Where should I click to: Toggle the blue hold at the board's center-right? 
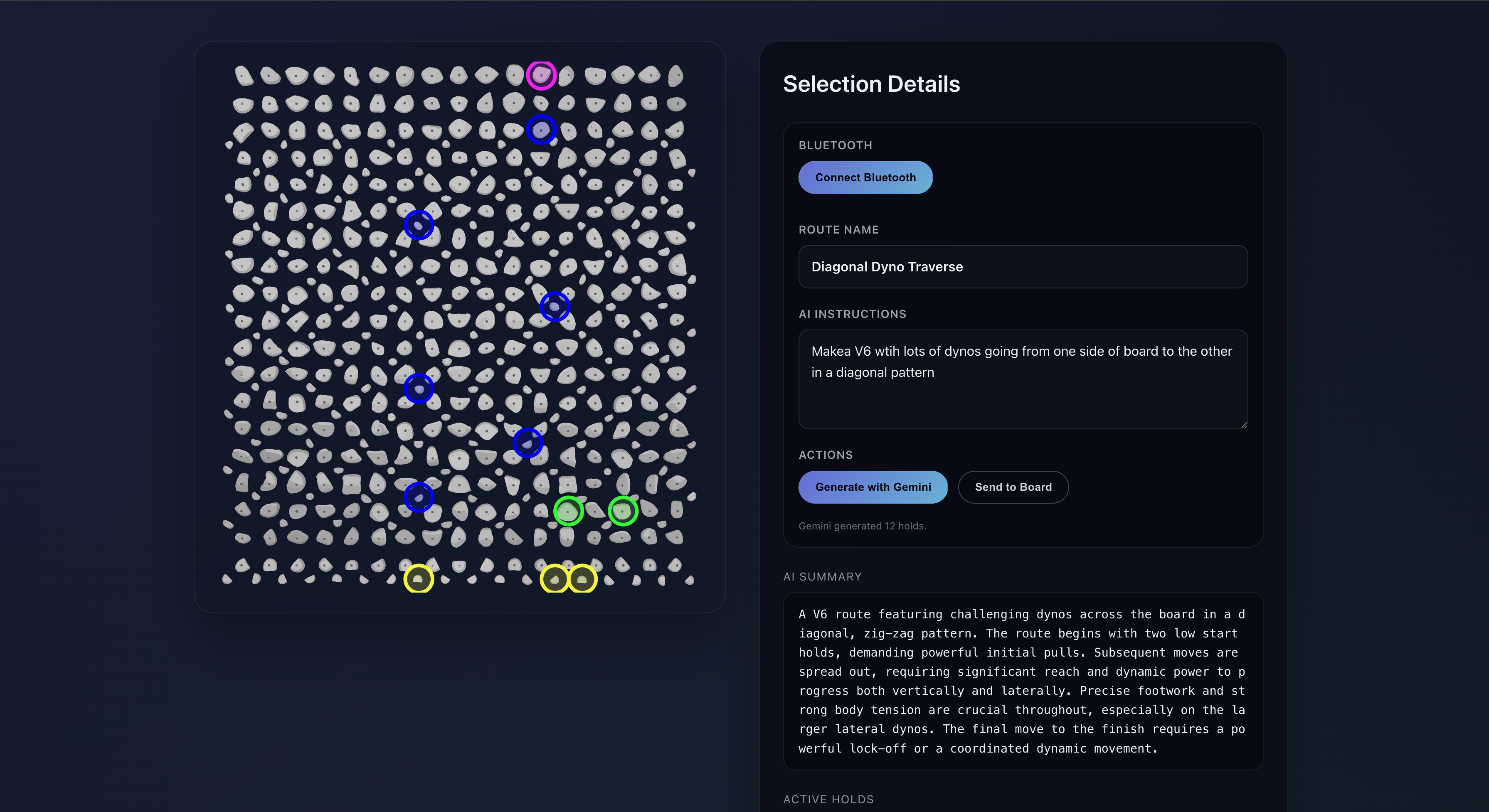point(555,306)
